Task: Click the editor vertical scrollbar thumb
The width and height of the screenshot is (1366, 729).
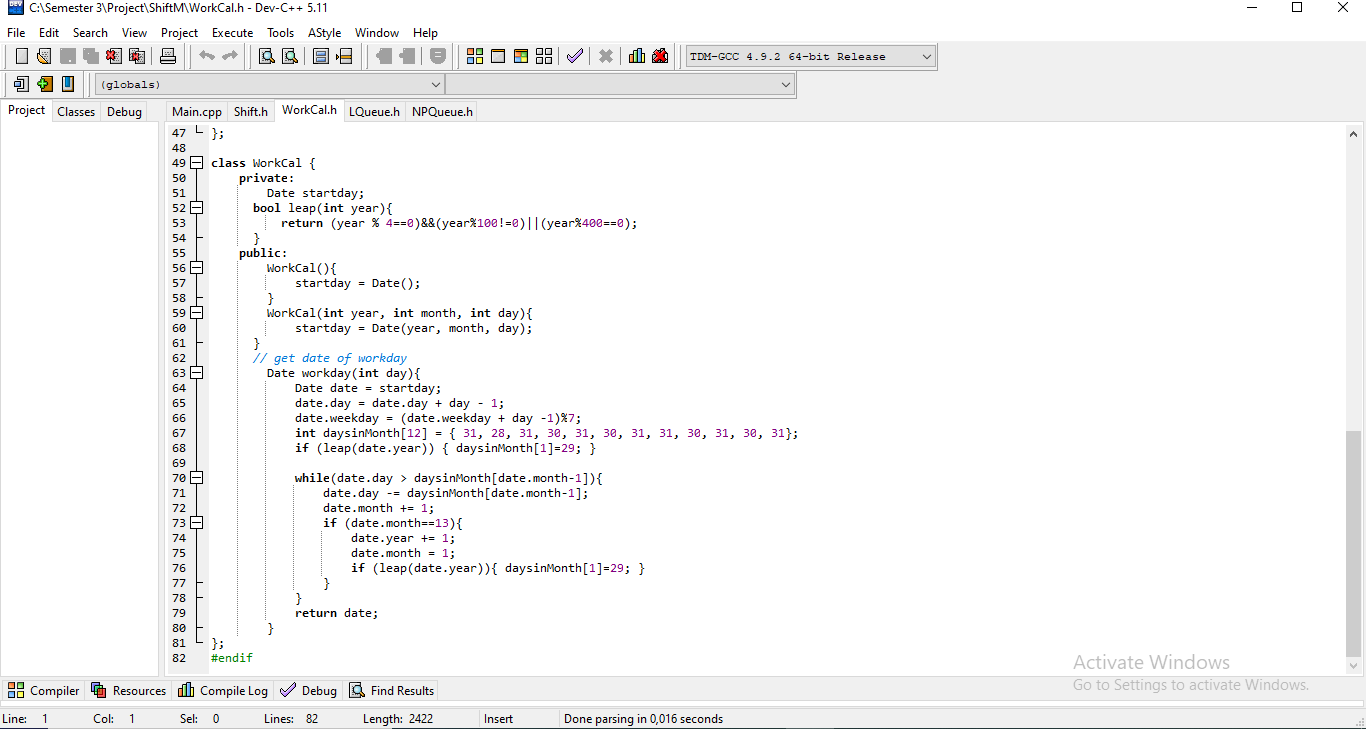Action: point(1354,543)
